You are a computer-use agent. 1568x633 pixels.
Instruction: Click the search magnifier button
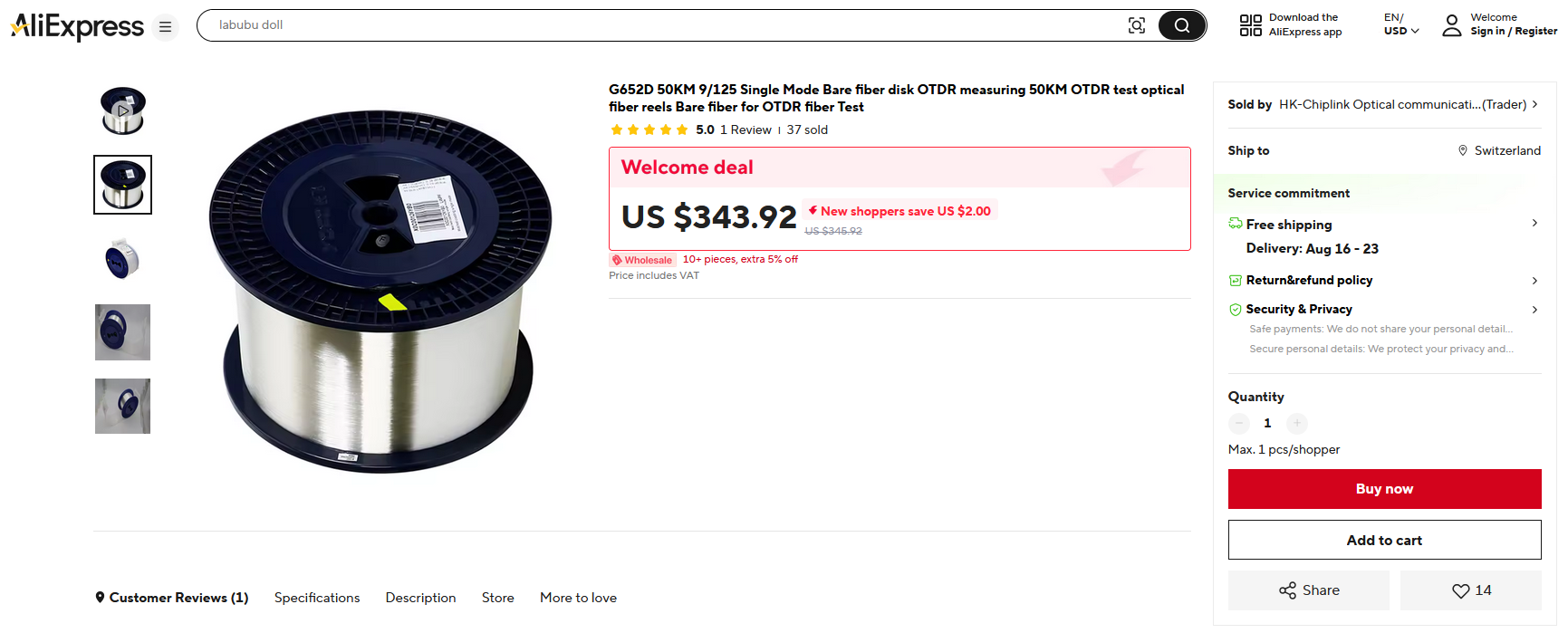point(1181,25)
